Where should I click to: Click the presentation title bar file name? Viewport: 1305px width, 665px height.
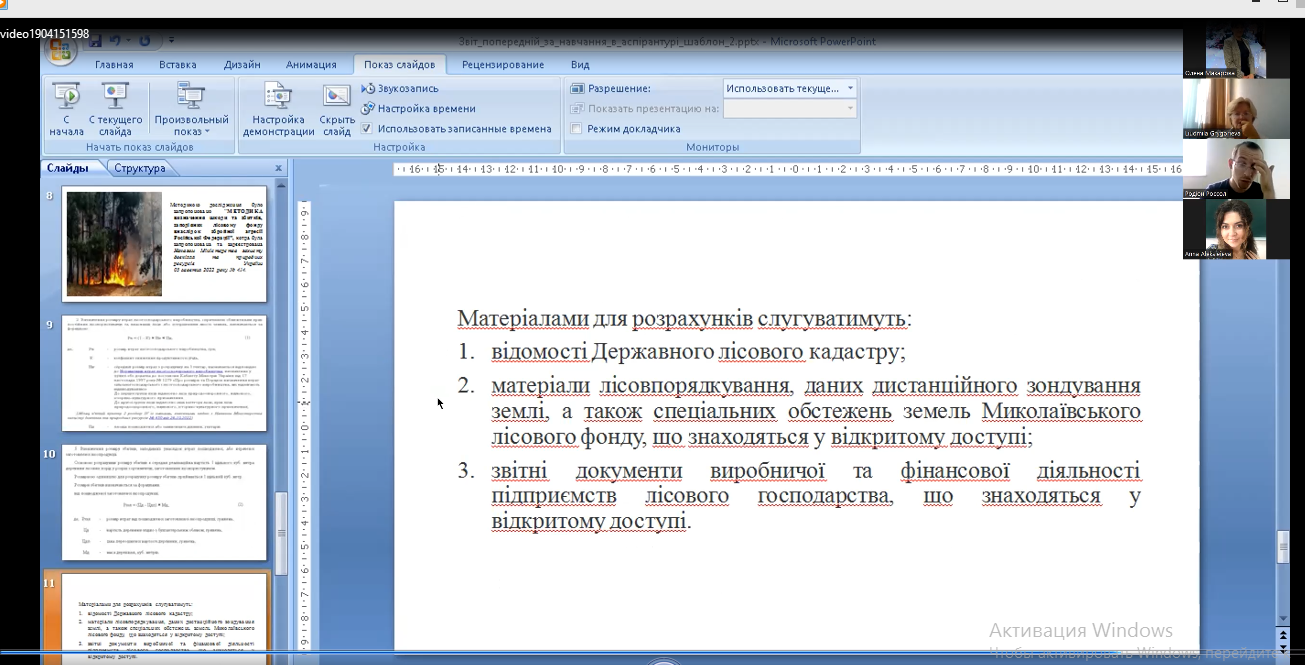667,41
